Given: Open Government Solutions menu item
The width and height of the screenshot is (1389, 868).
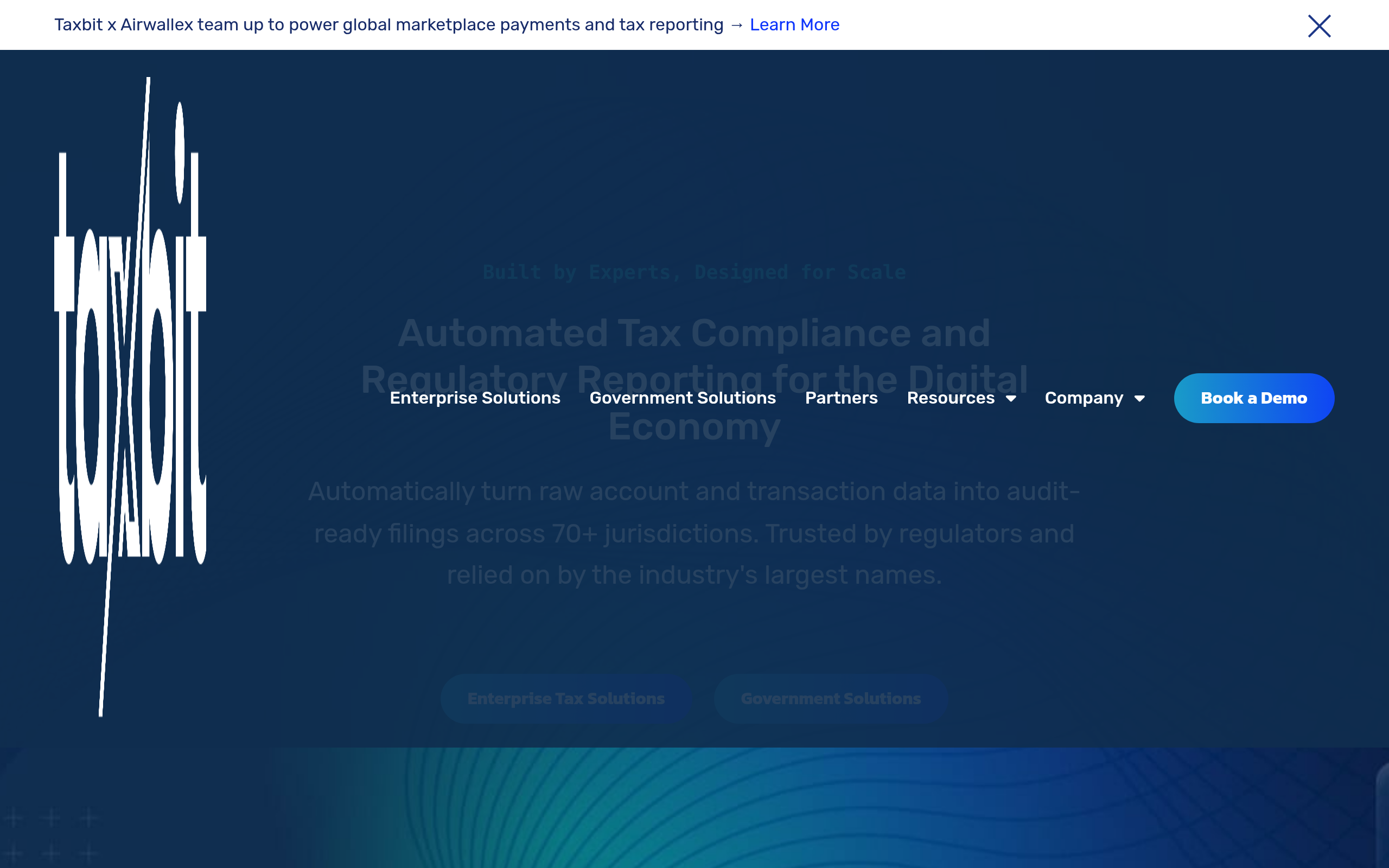Looking at the screenshot, I should [683, 398].
